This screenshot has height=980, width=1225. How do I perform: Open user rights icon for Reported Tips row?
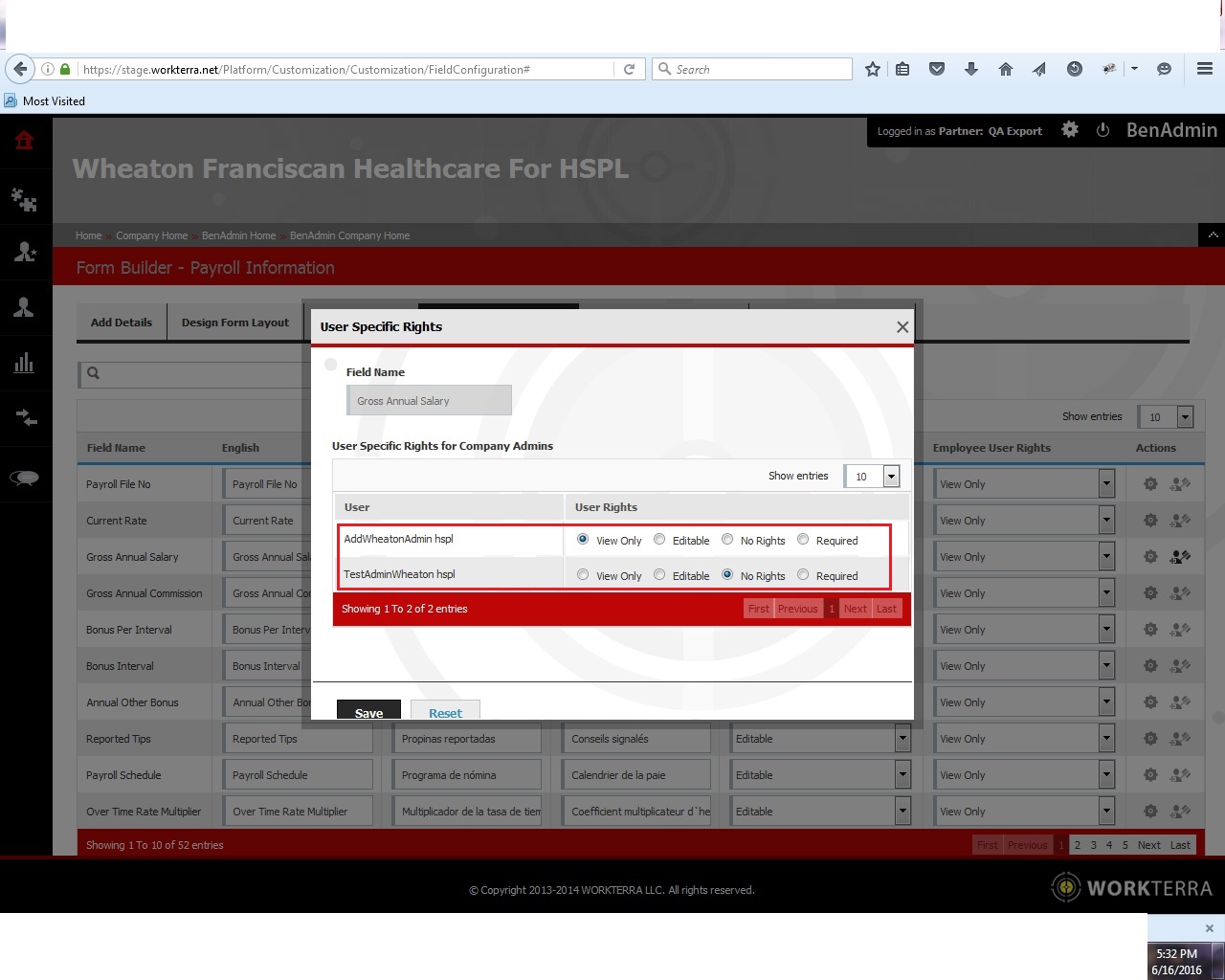(x=1181, y=739)
